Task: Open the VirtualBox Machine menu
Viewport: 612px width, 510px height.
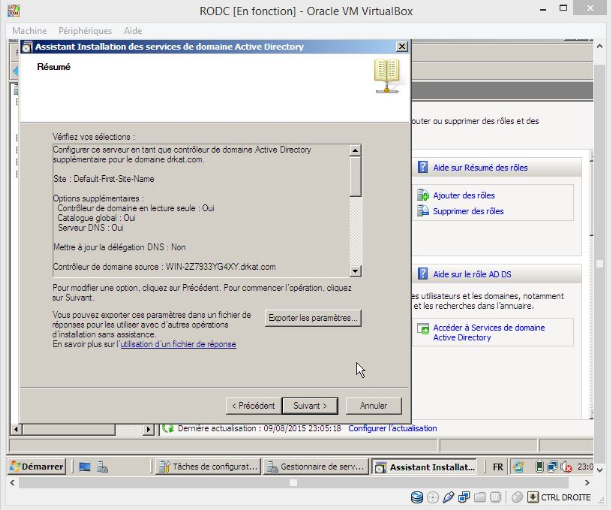Action: coord(29,31)
